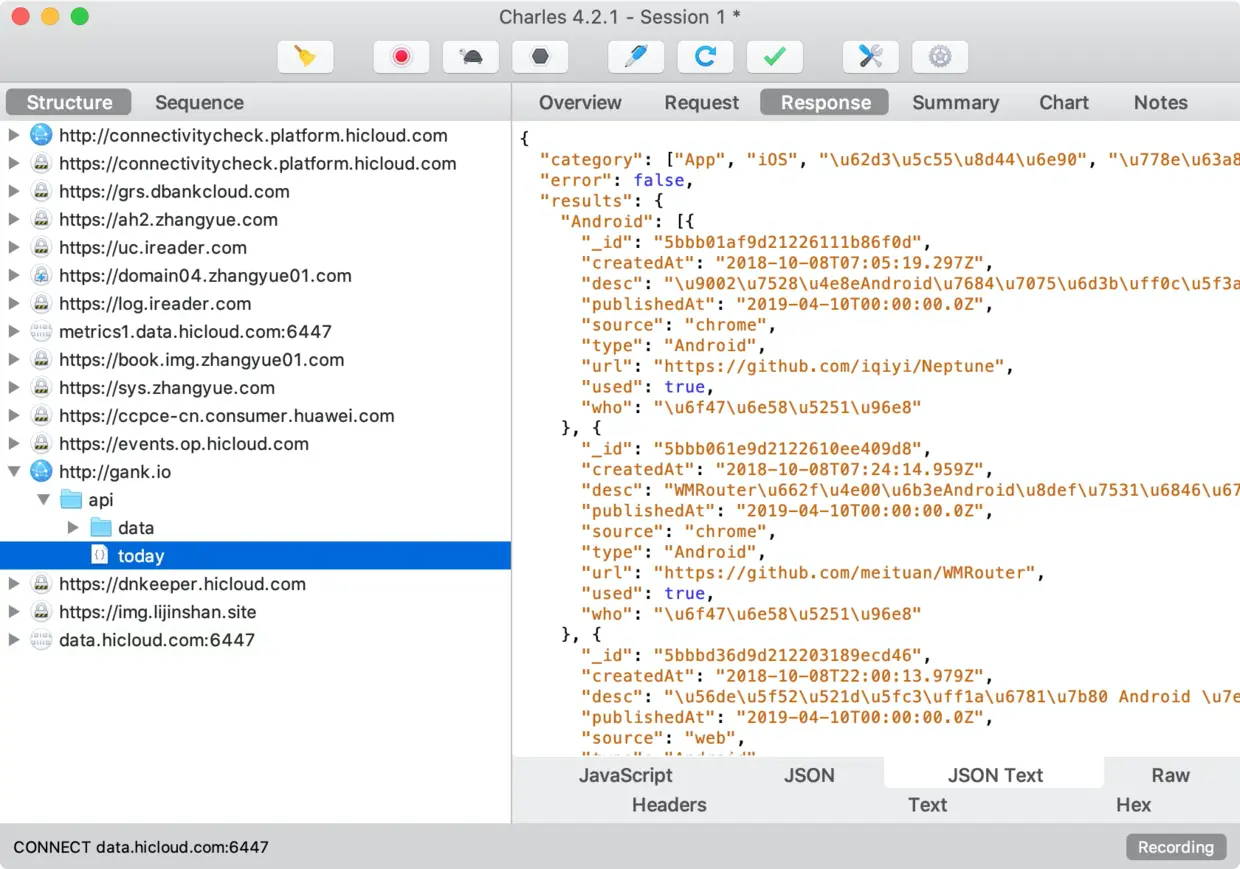Click lock icon of https://book.img.zhangyue01.com
Viewport: 1240px width, 869px height.
[41, 359]
